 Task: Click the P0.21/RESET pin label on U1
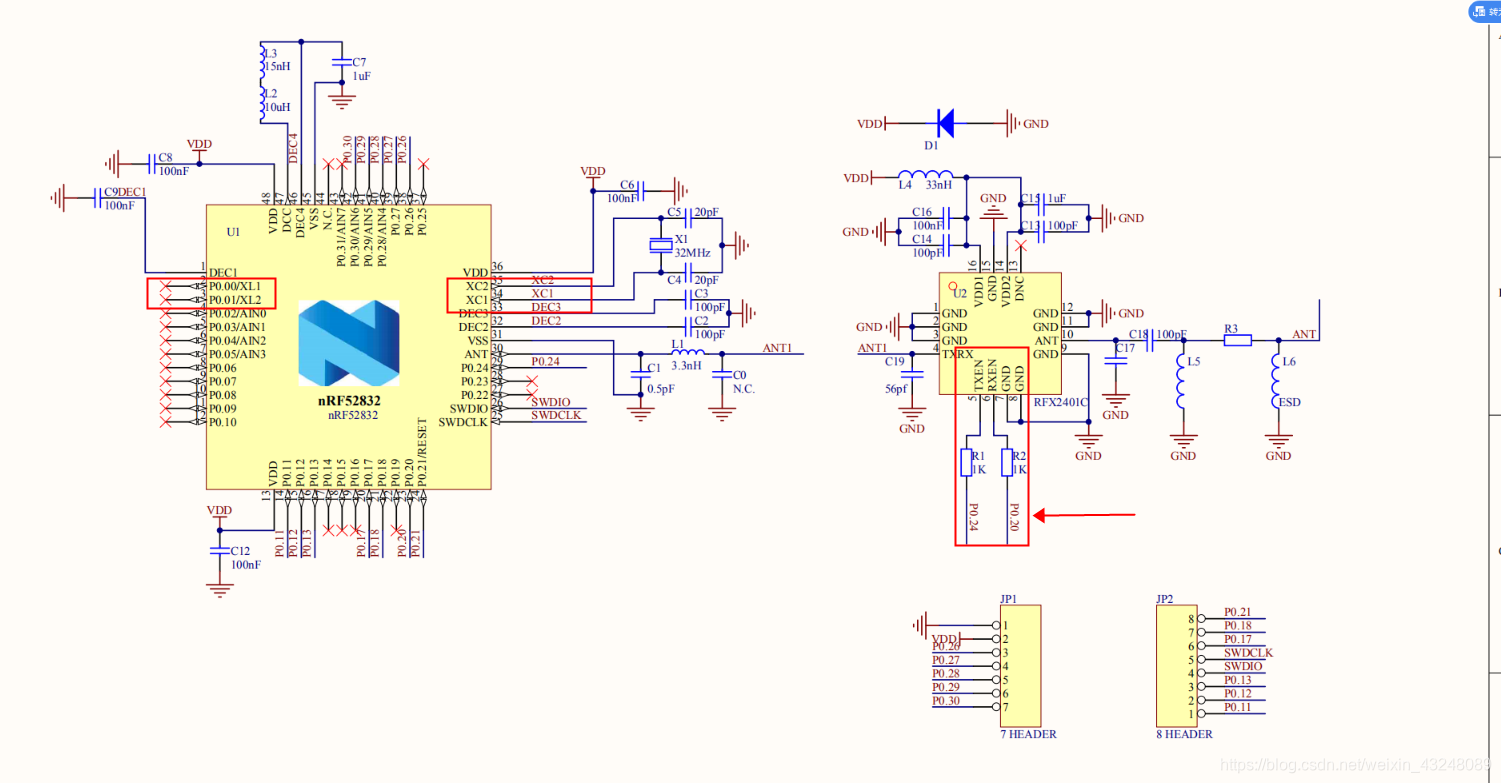coord(422,451)
